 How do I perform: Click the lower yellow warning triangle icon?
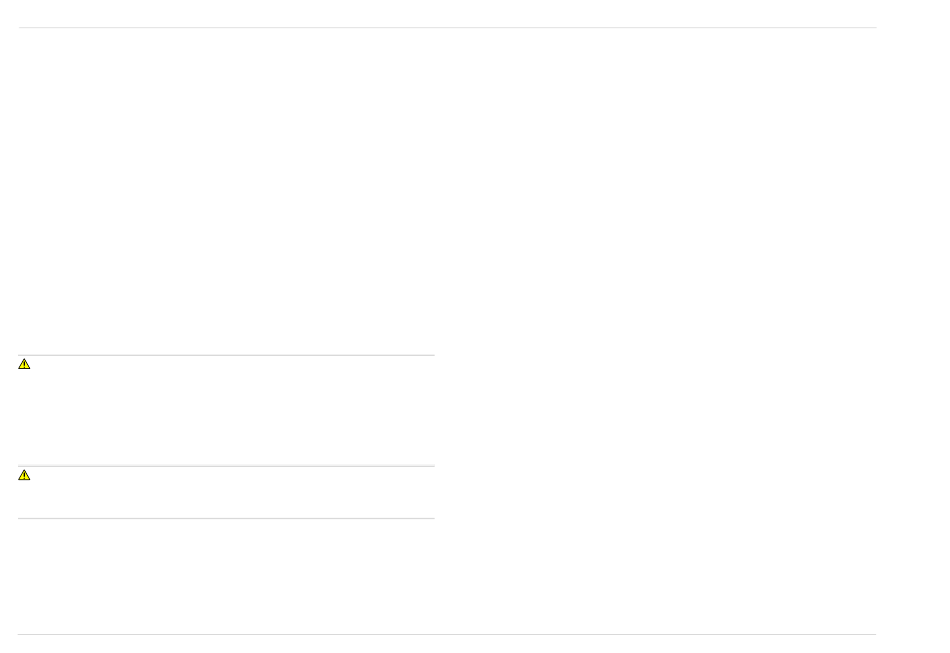pos(24,476)
